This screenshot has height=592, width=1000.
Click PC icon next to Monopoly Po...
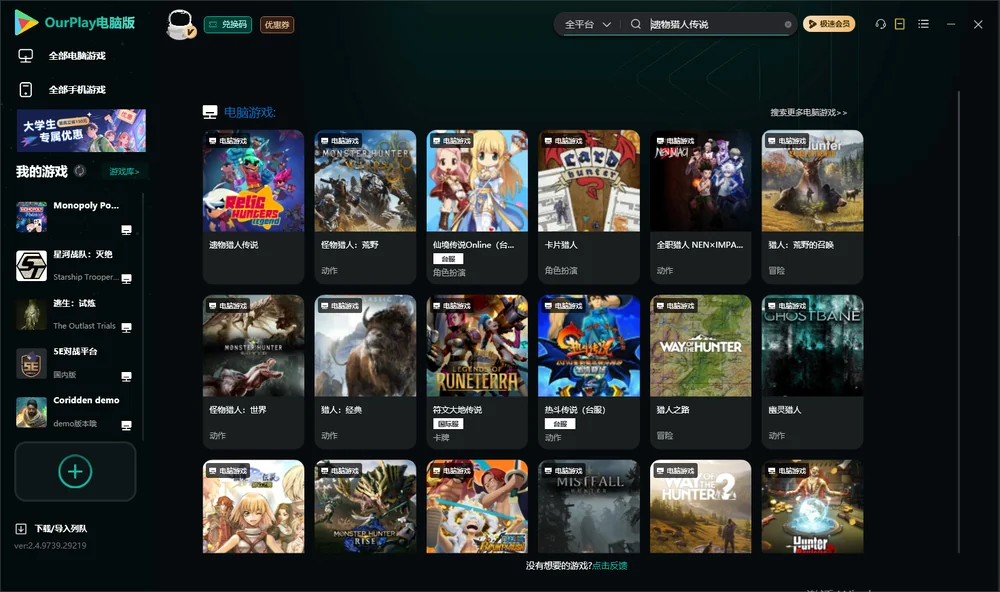tap(126, 230)
